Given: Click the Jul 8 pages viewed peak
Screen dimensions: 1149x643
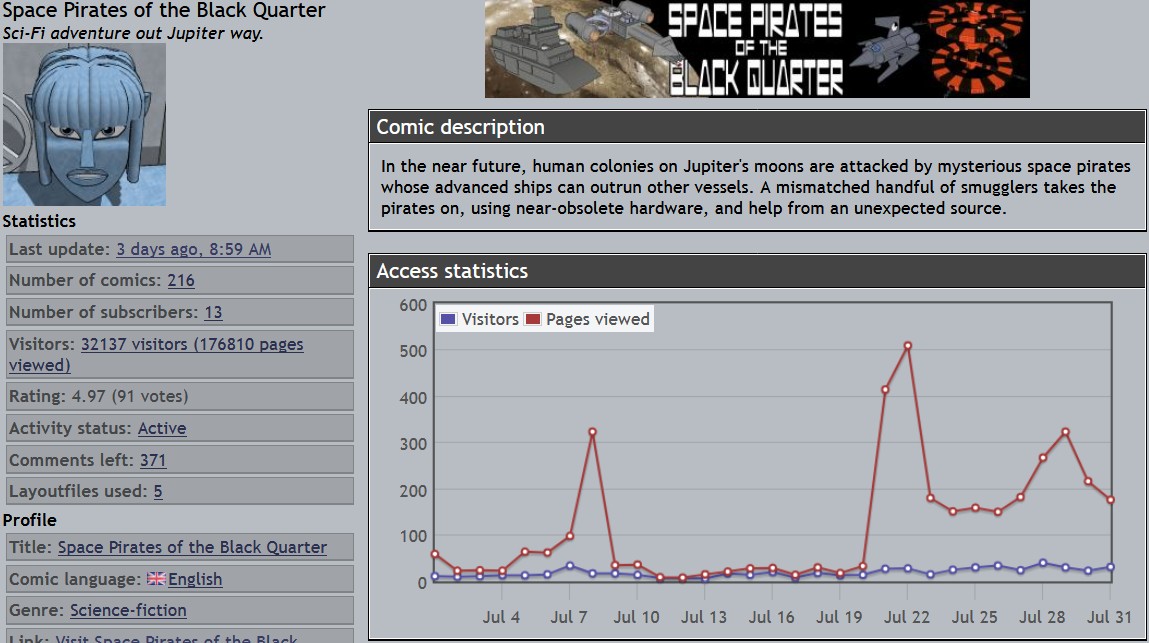Looking at the screenshot, I should 592,432.
